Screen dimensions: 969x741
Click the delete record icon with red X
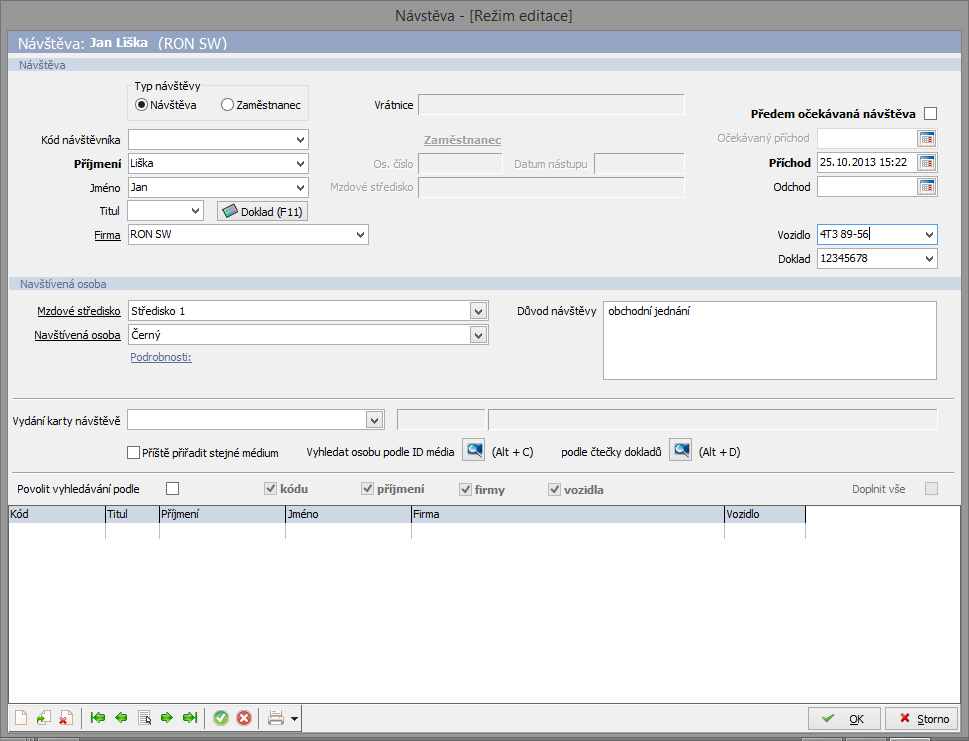[x=66, y=718]
